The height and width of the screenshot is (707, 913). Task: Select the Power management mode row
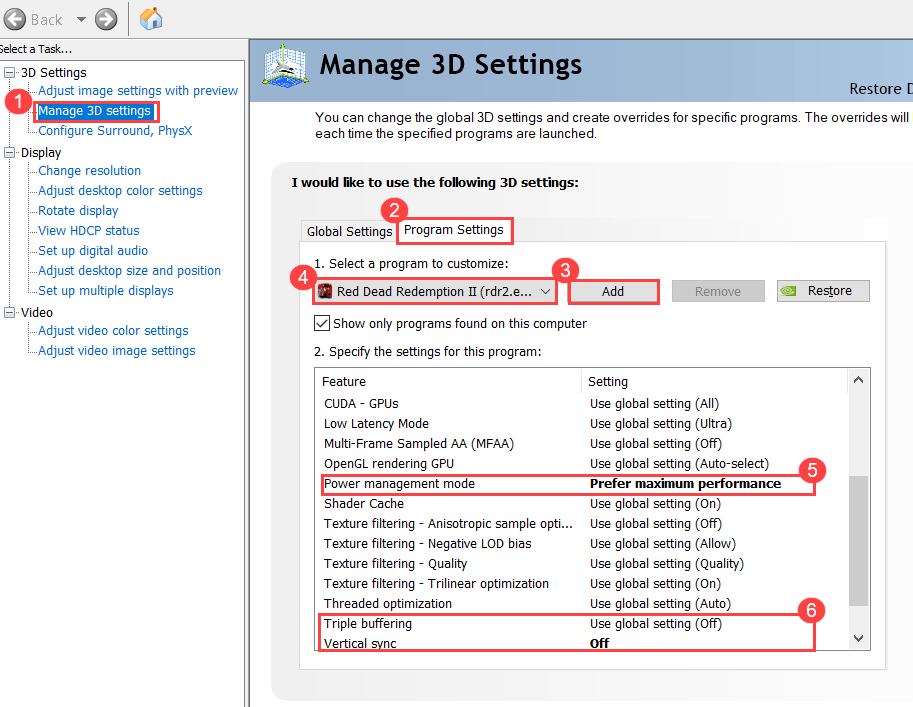point(400,484)
